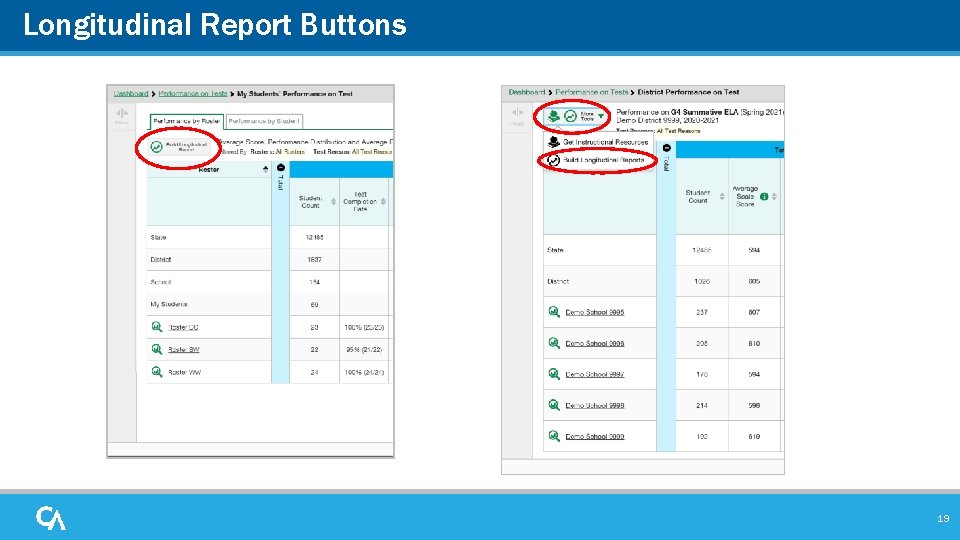Open the Demo School 9998 link
Image resolution: width=960 pixels, height=540 pixels.
point(594,405)
